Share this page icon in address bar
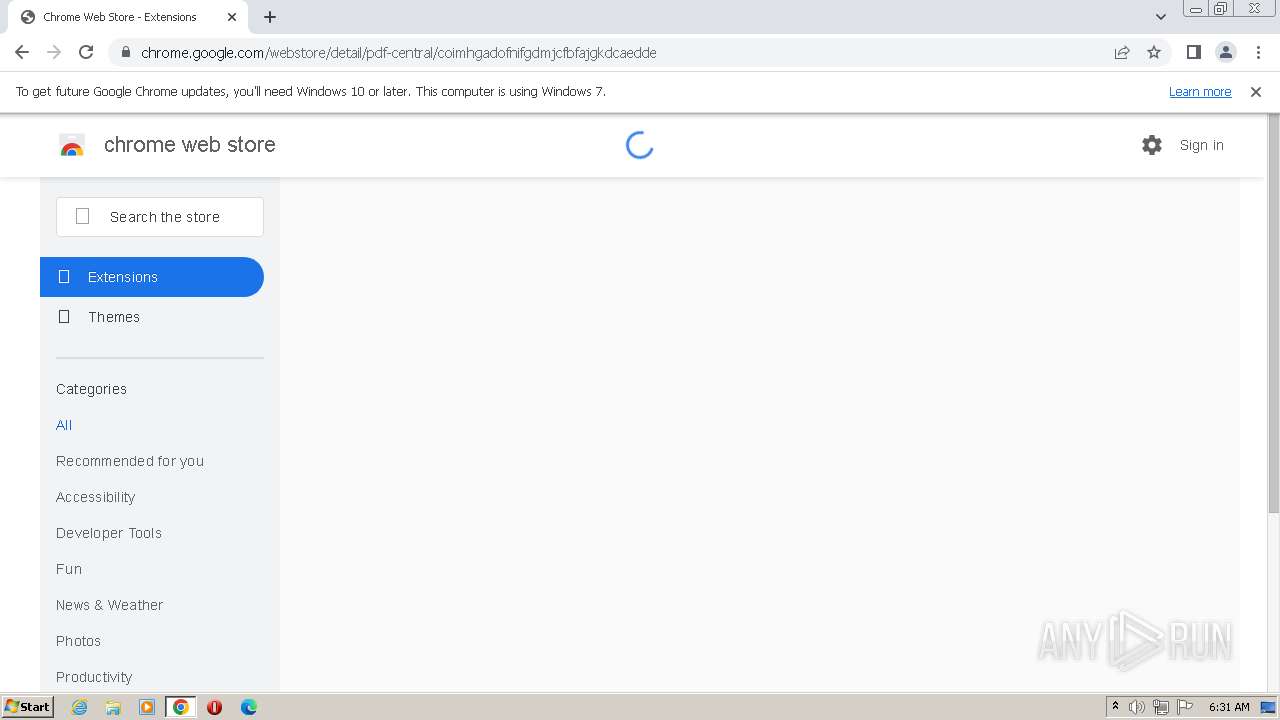The image size is (1280, 720). (x=1122, y=52)
